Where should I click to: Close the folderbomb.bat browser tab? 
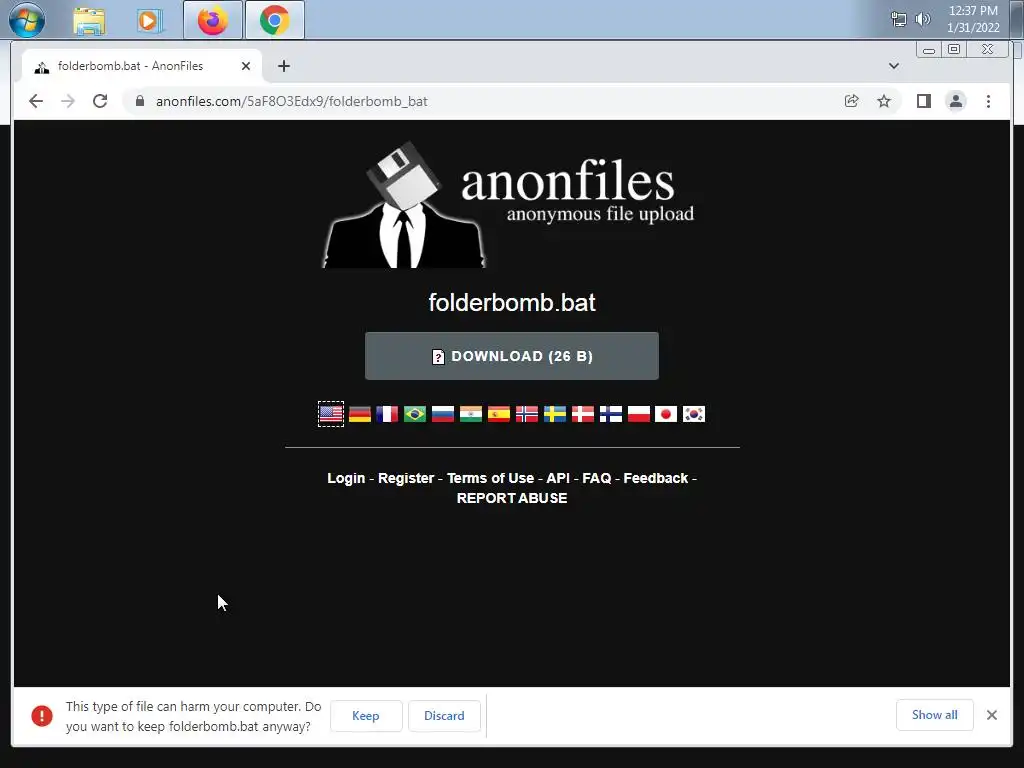(x=246, y=66)
